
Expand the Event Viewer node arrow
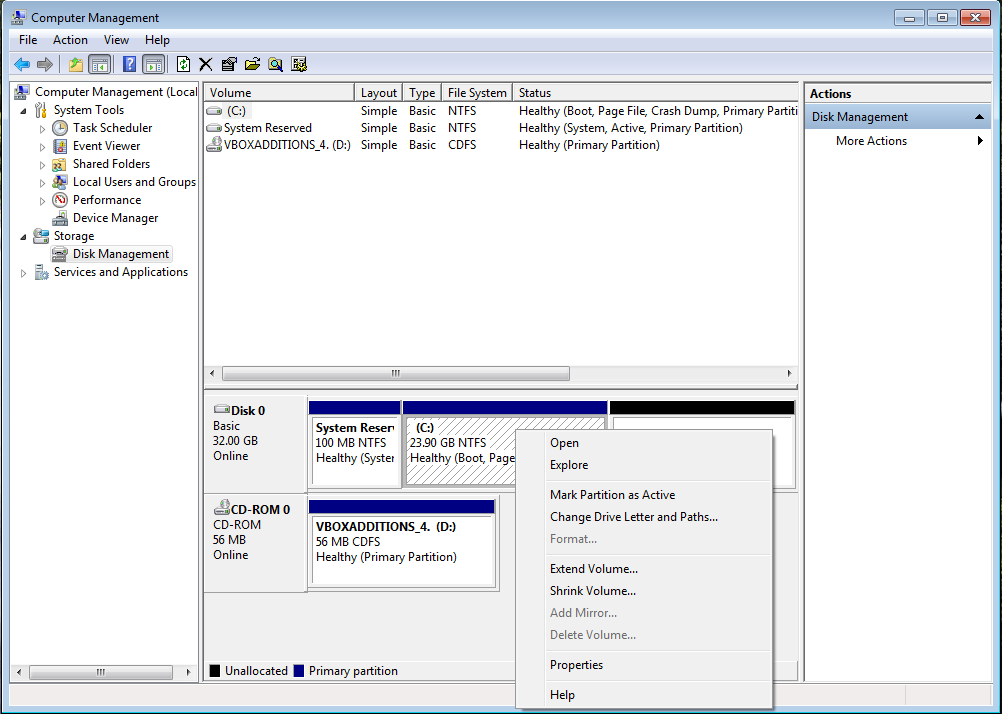pyautogui.click(x=43, y=146)
